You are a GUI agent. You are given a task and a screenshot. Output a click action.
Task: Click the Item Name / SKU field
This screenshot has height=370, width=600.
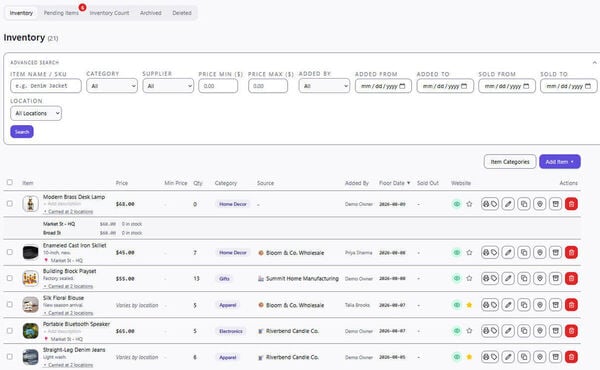tap(46, 86)
